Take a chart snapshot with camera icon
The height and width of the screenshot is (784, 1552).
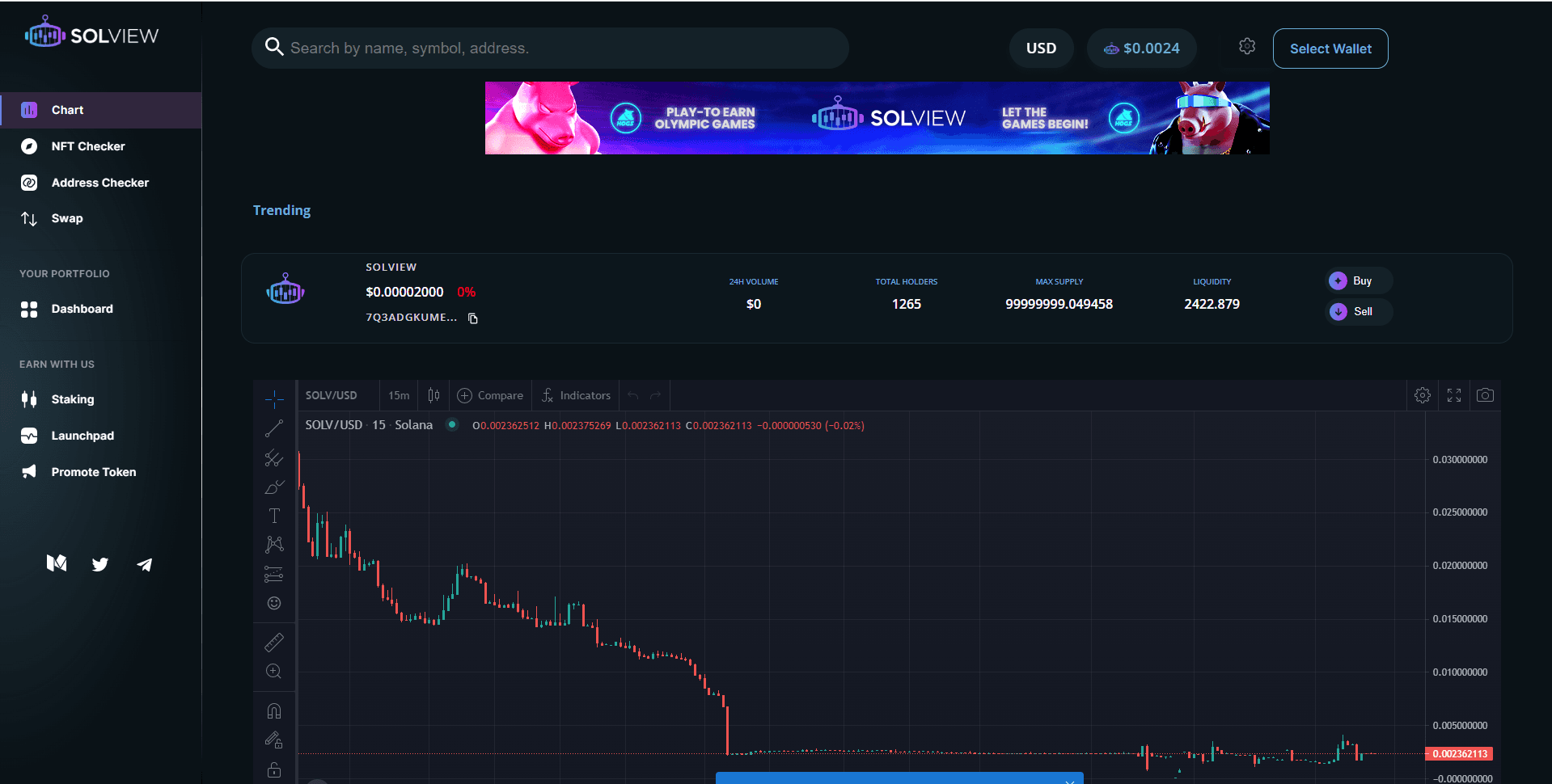point(1485,395)
